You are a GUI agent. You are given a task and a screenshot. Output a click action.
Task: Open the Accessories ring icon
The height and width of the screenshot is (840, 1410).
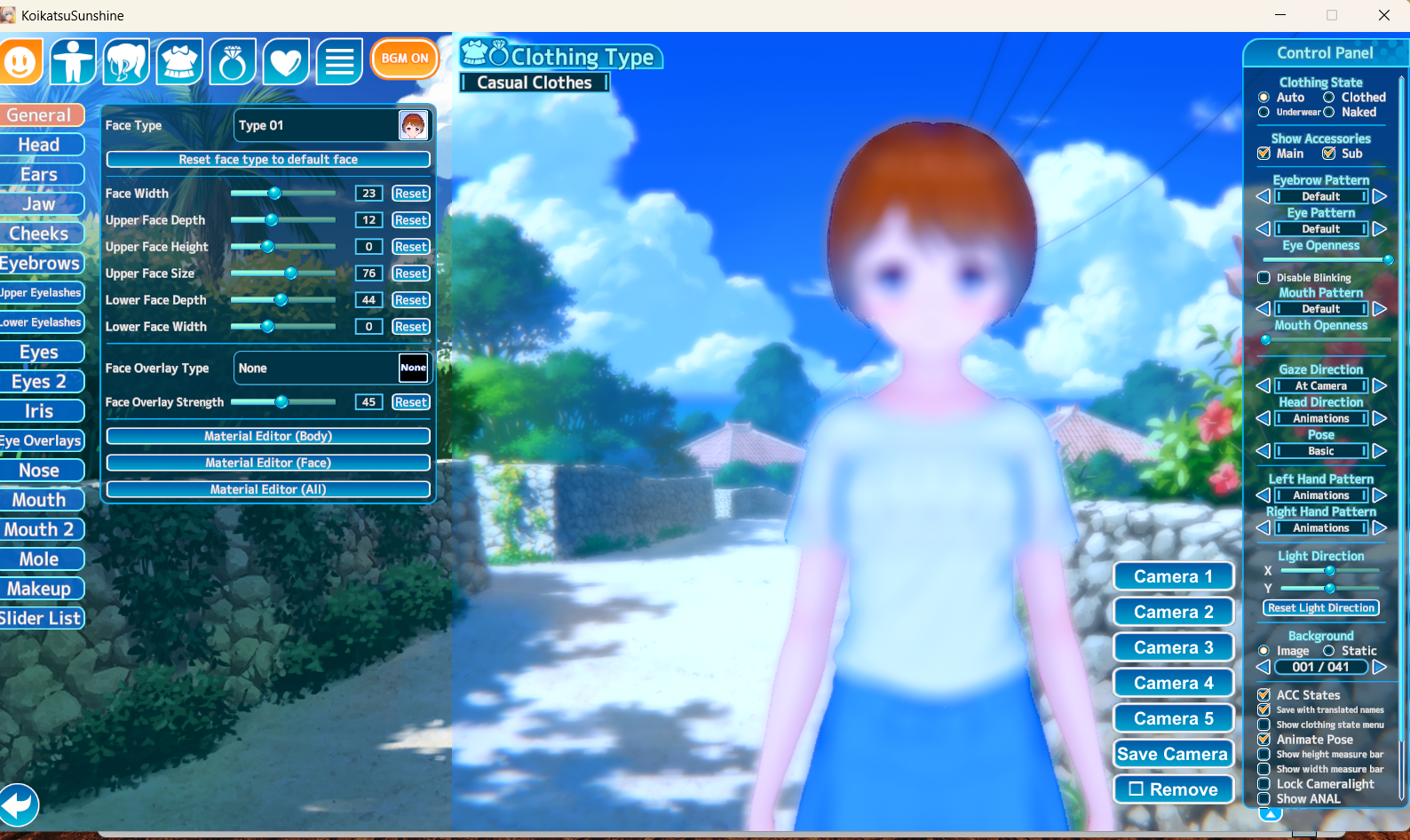pos(233,61)
